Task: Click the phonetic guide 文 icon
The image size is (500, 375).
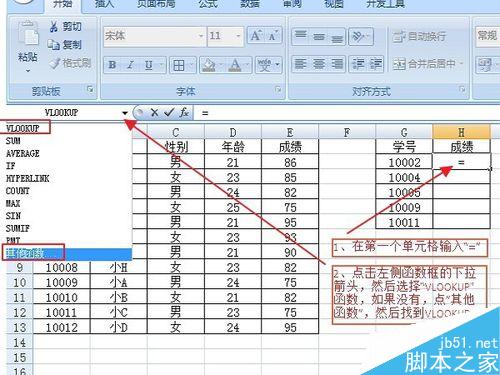Action: point(265,65)
